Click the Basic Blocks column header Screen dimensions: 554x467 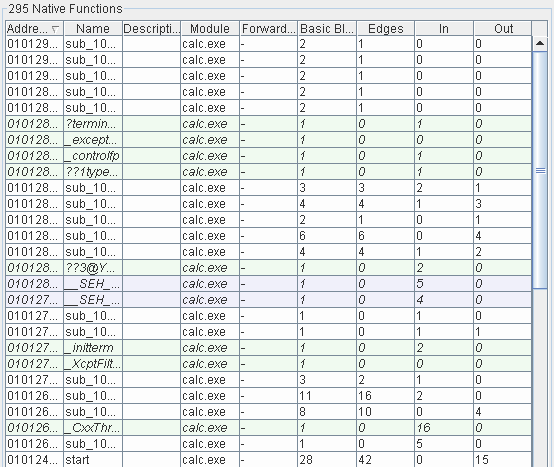(327, 29)
